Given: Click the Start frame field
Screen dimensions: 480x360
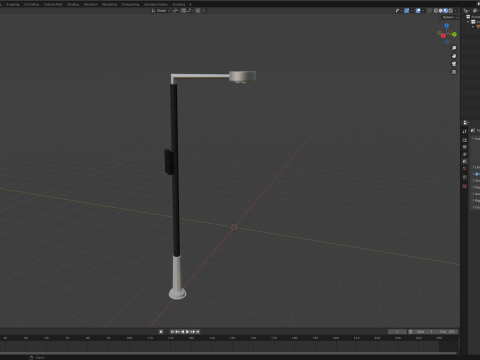Looking at the screenshot, I should pyautogui.click(x=424, y=332).
